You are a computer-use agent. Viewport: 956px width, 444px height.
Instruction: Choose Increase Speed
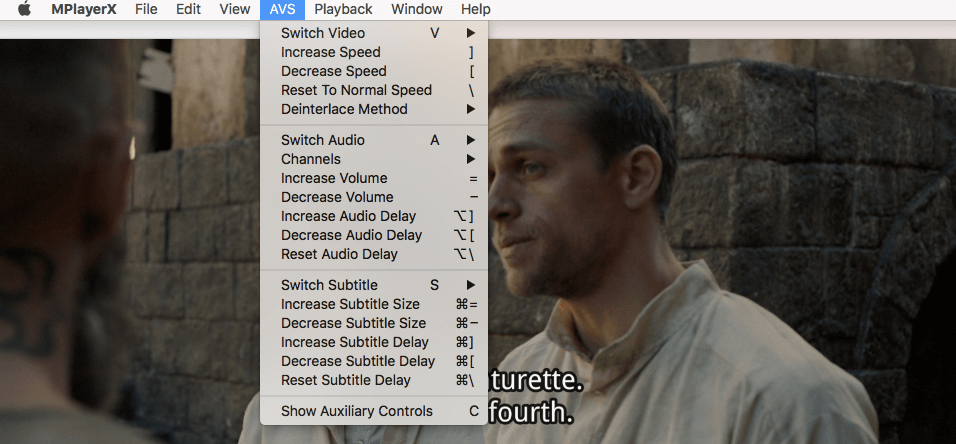pyautogui.click(x=374, y=52)
